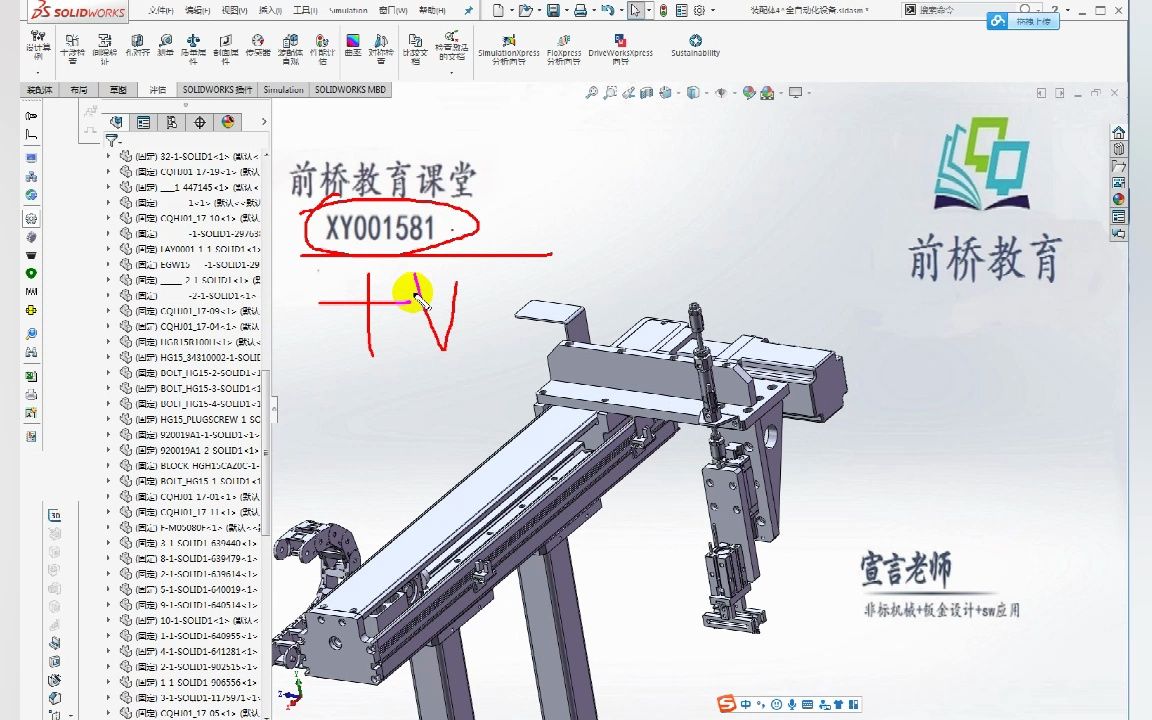Switch to the Simulation CommandManager tab
1152x720 pixels.
(x=283, y=89)
